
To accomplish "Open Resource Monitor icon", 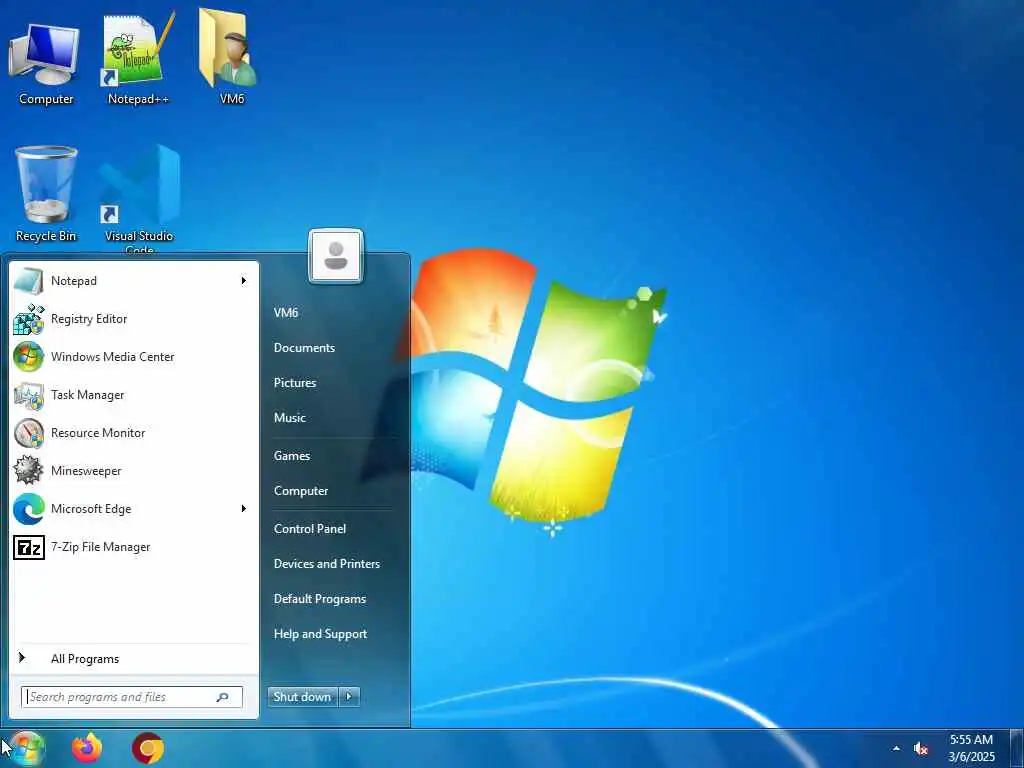I will coord(29,433).
